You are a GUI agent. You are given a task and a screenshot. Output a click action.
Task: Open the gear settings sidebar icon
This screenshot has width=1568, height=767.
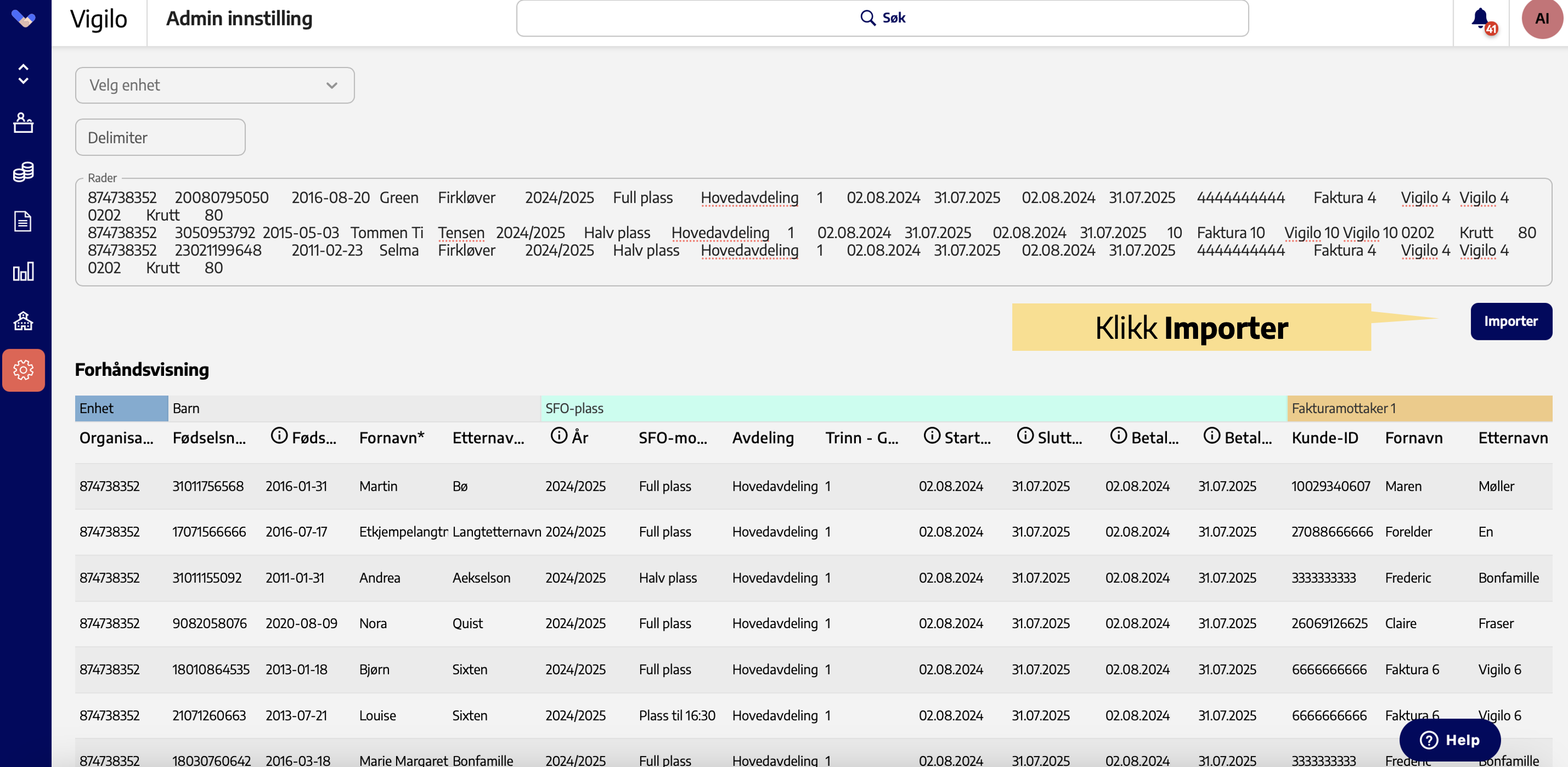pos(23,370)
